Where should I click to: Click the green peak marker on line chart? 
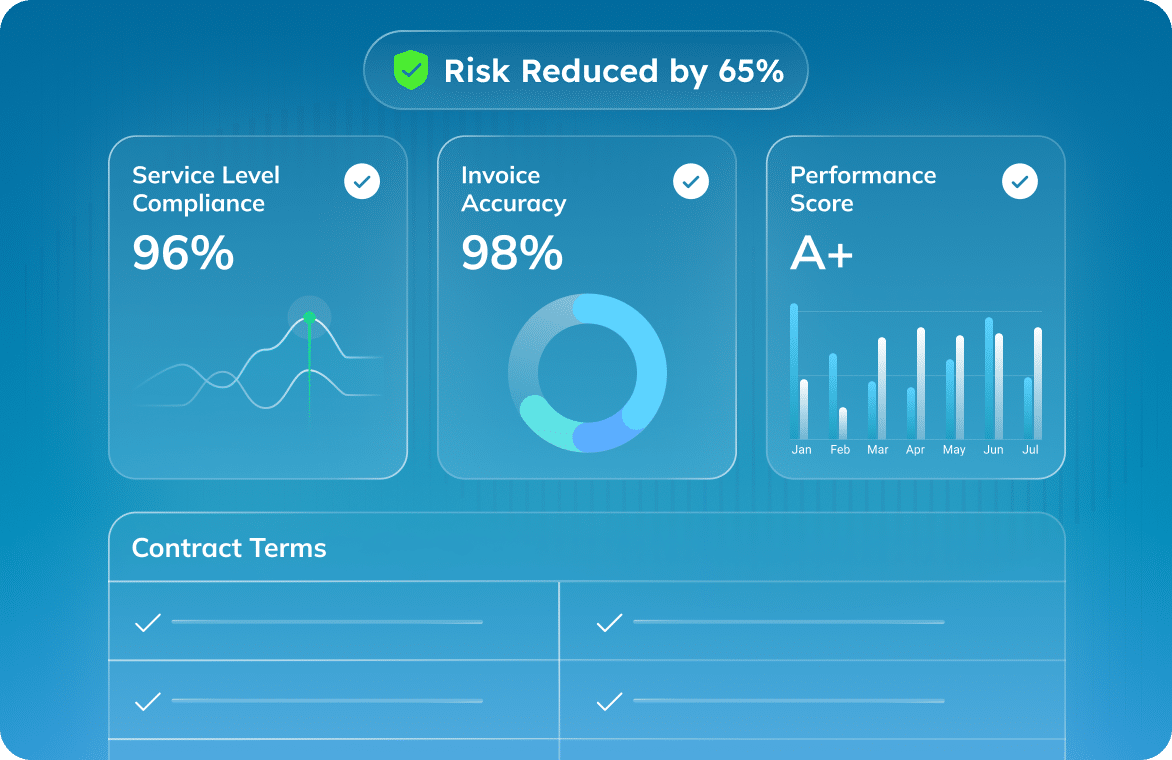tap(309, 317)
